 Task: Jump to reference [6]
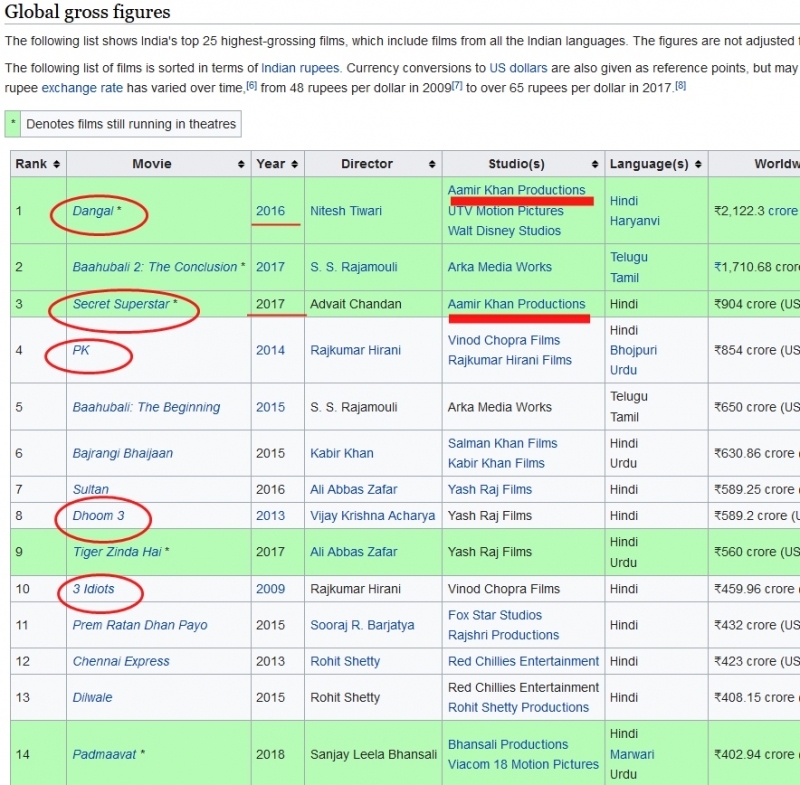point(252,86)
